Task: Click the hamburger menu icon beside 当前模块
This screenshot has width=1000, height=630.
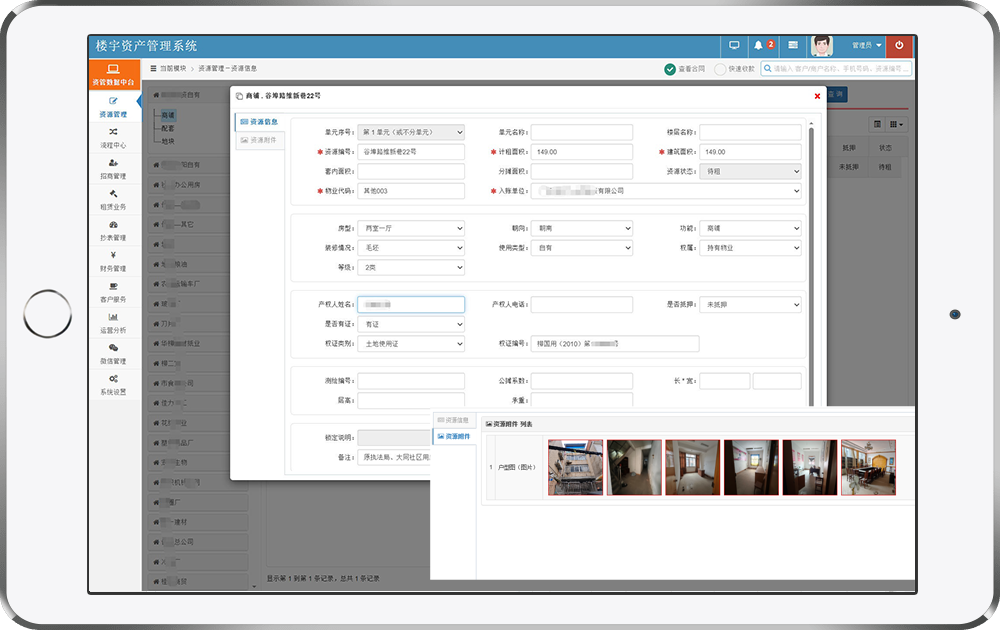Action: 153,68
